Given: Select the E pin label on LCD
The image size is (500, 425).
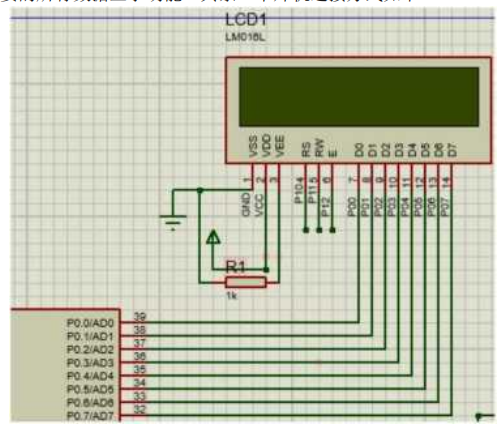Looking at the screenshot, I should 332,153.
